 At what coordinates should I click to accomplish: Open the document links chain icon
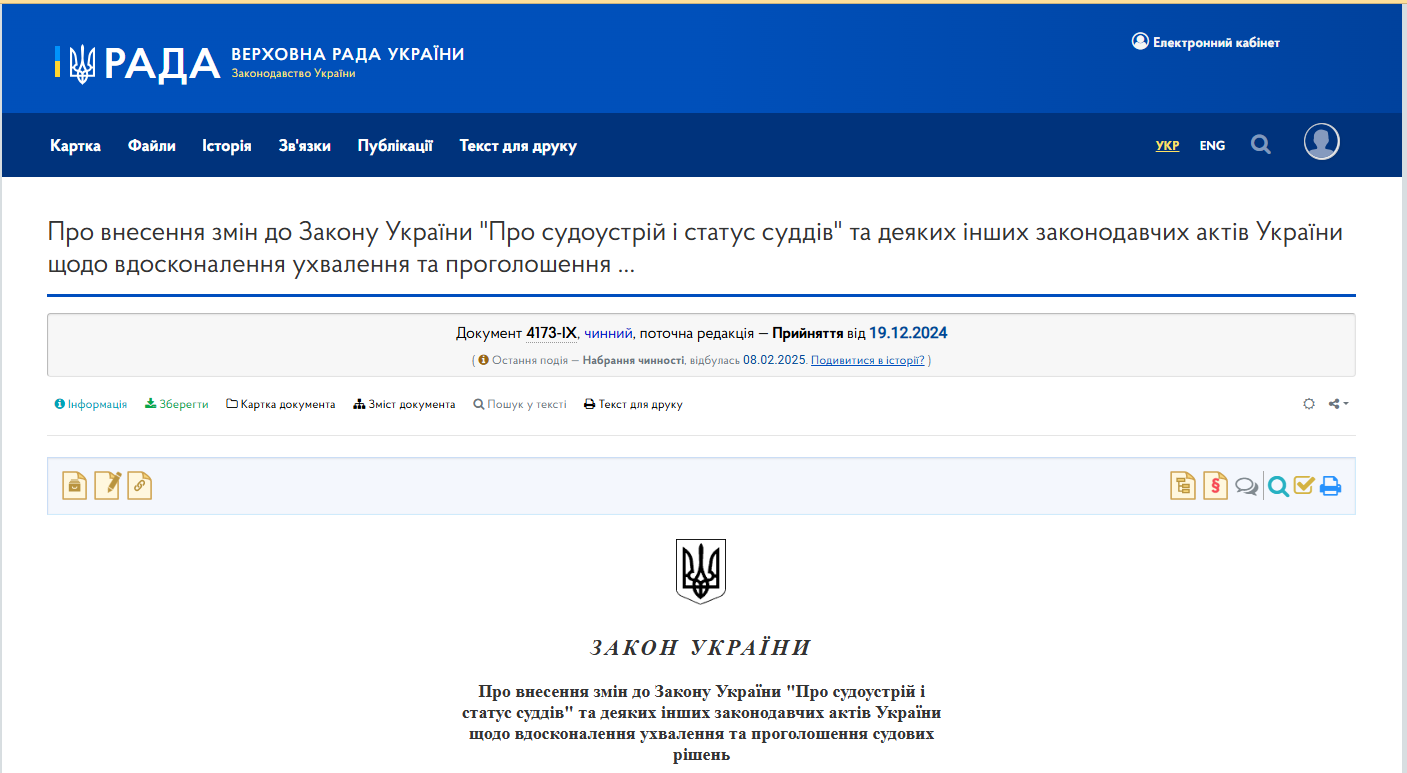pos(140,485)
